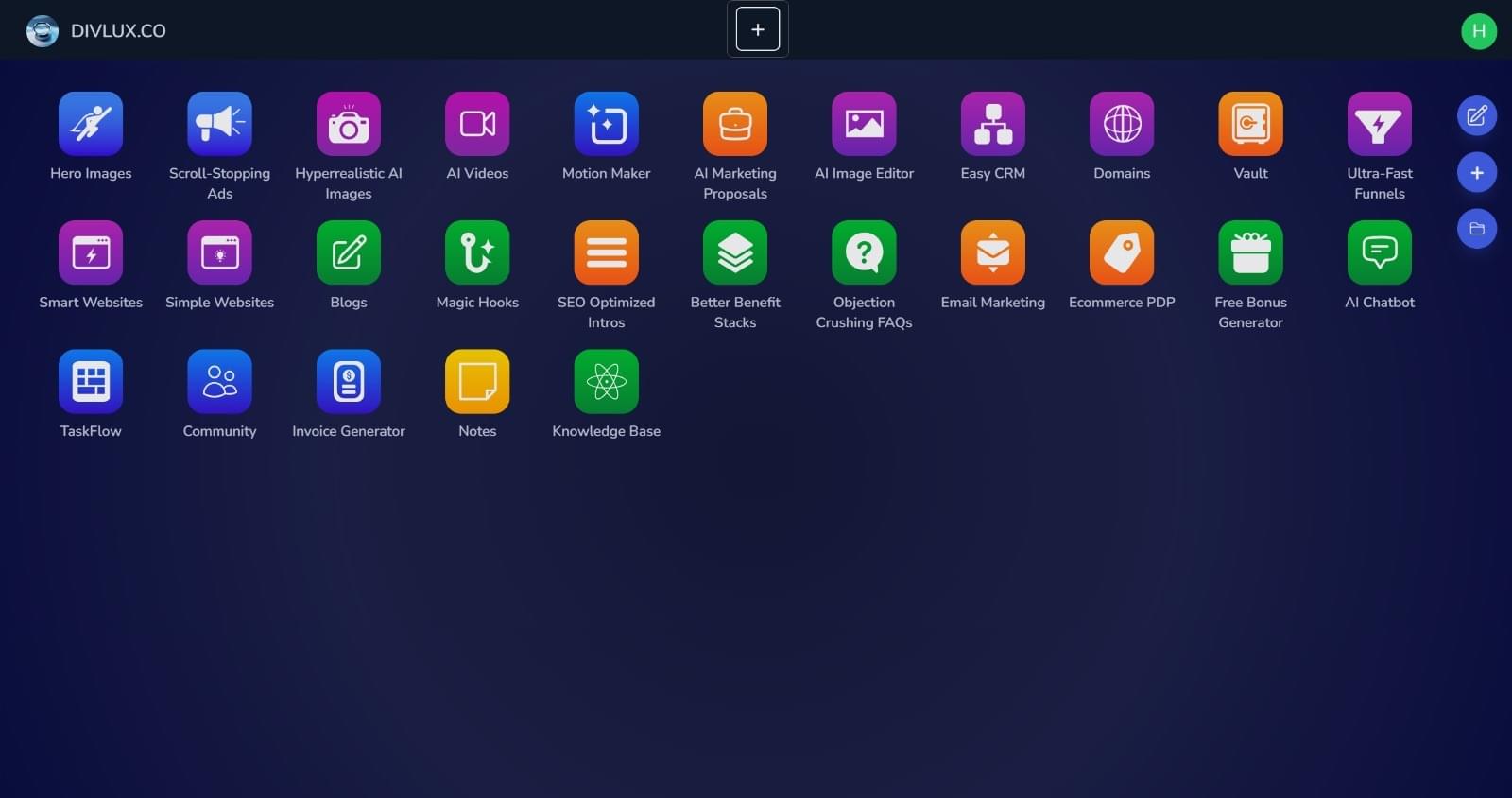Launch Ultra-Fast Funnels app
Image resolution: width=1512 pixels, height=798 pixels.
(x=1380, y=124)
